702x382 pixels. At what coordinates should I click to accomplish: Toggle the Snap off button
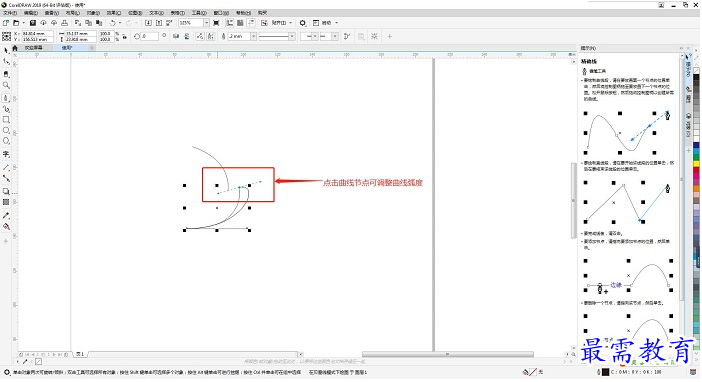264,23
